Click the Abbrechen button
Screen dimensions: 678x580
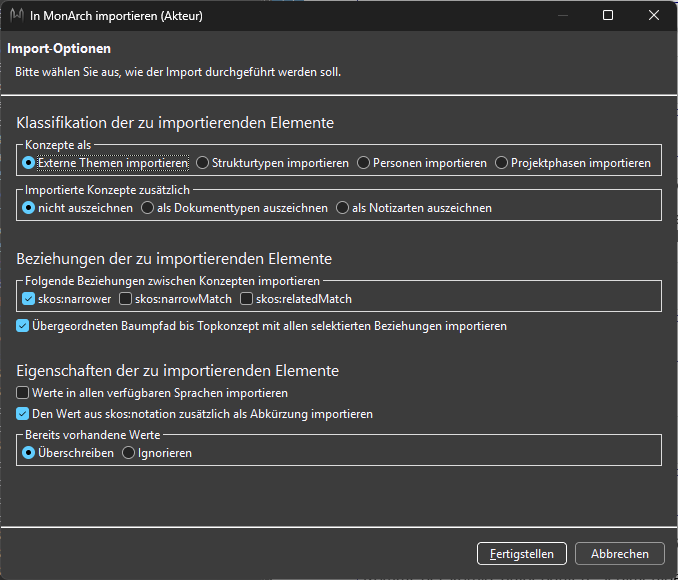pyautogui.click(x=620, y=554)
